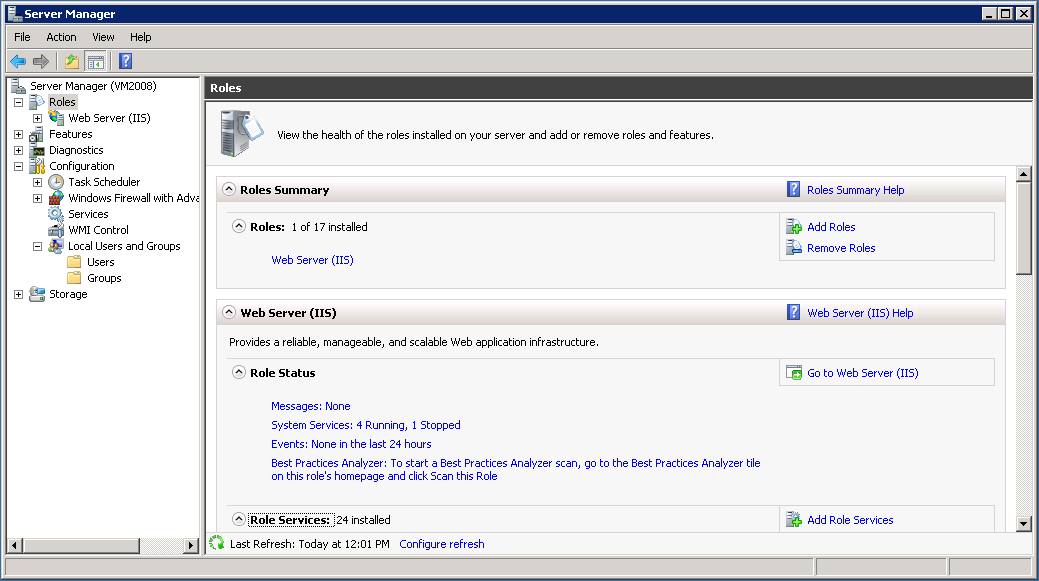
Task: Click the blue Help toolbar icon
Action: [x=125, y=62]
